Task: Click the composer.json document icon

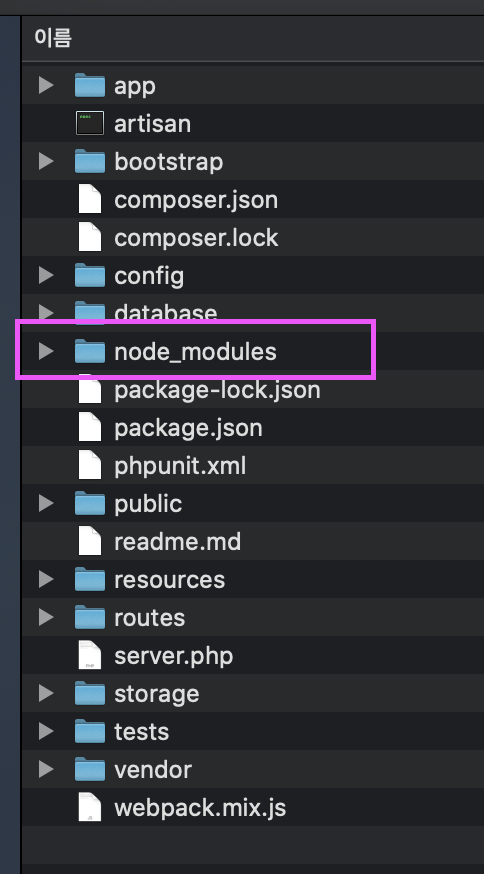Action: tap(90, 200)
